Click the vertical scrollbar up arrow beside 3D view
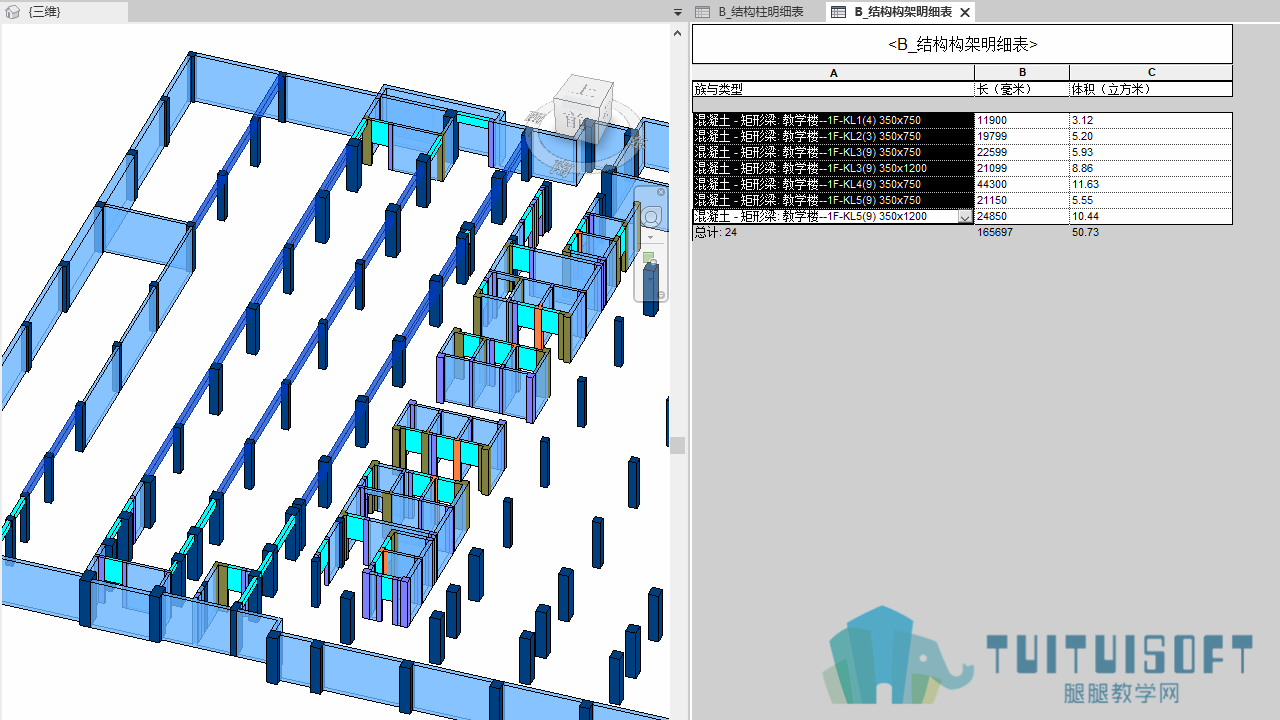The image size is (1280, 720). click(x=677, y=33)
